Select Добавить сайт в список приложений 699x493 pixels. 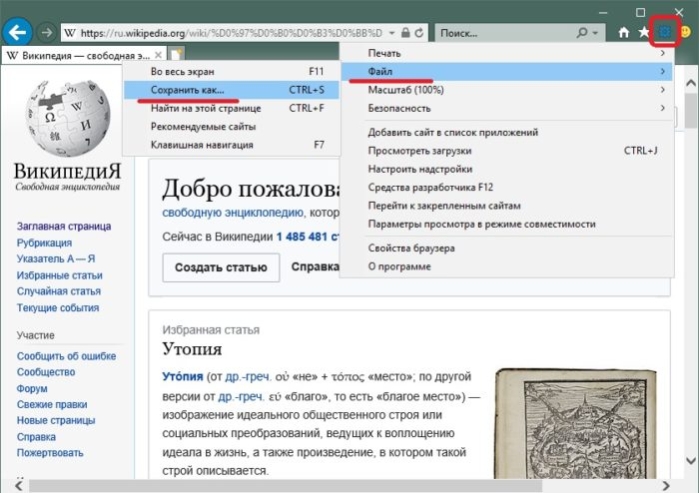click(x=507, y=132)
